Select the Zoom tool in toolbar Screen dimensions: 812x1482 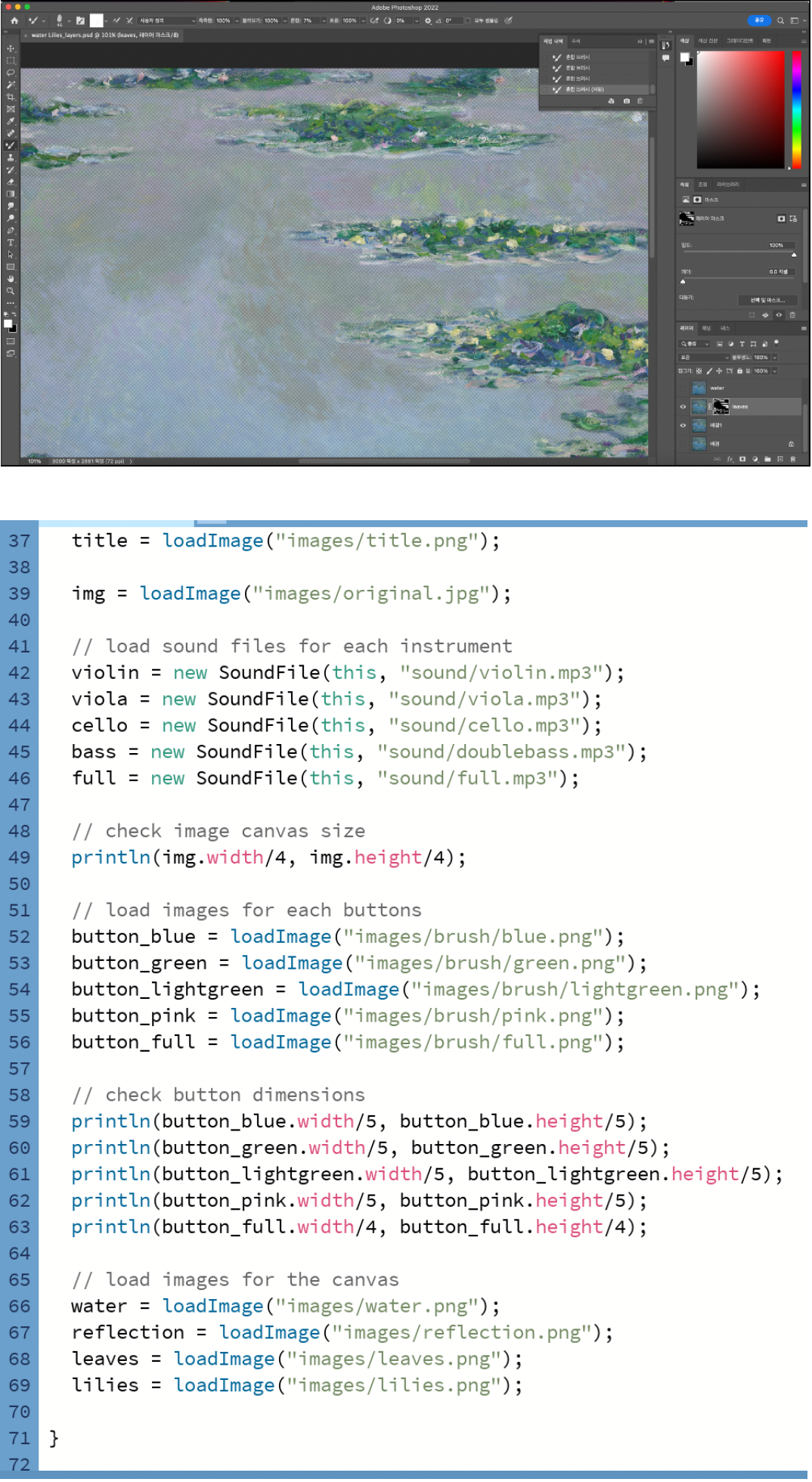11,291
